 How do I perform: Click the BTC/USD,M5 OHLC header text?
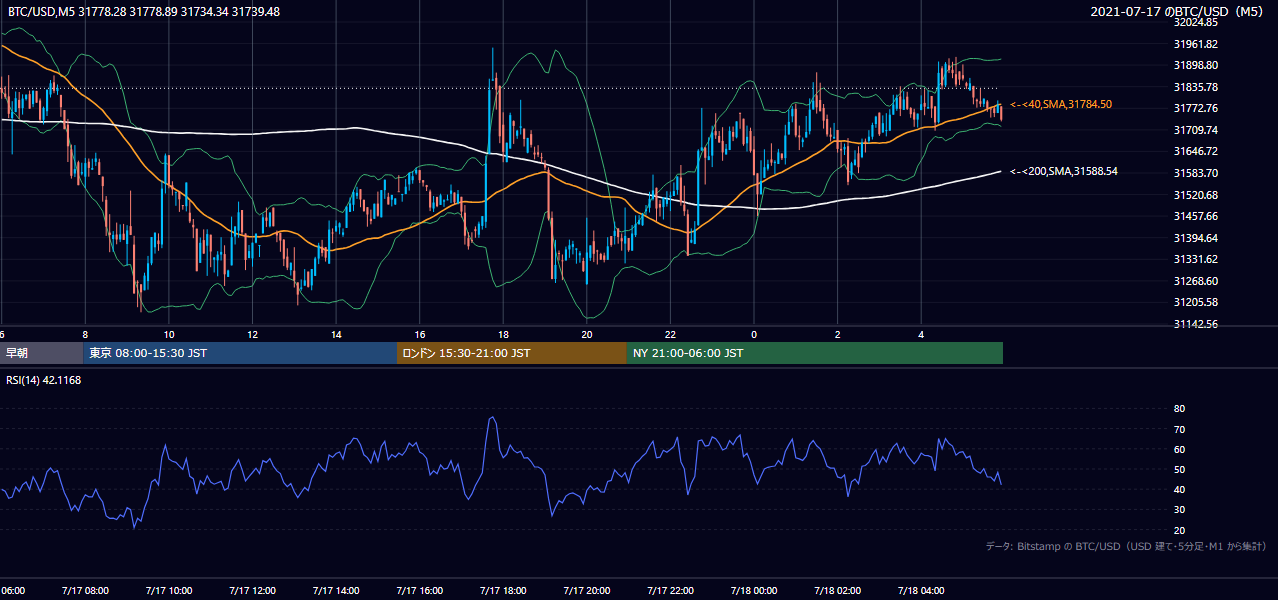[142, 11]
